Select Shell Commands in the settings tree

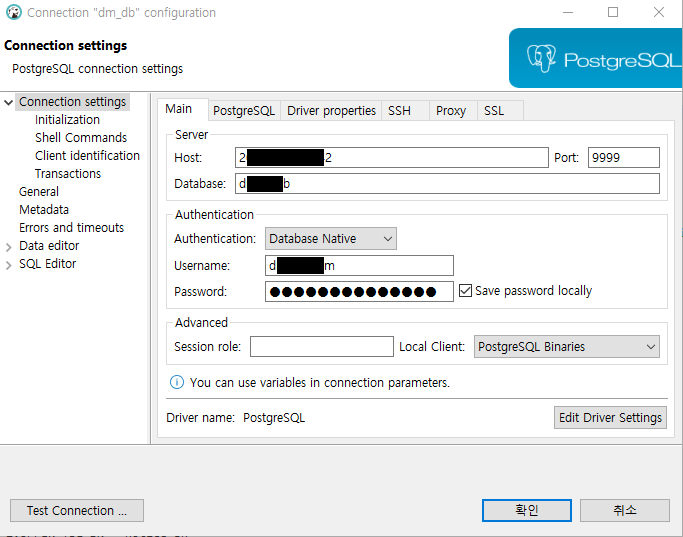click(81, 138)
